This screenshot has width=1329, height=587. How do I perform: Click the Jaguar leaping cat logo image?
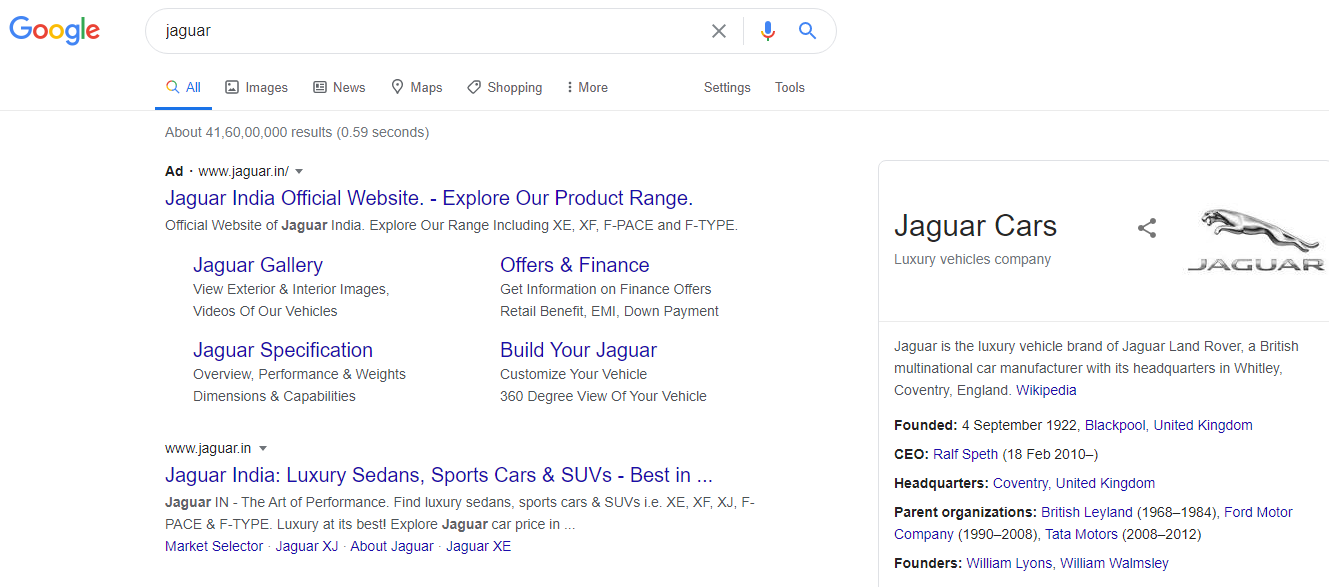(1256, 239)
